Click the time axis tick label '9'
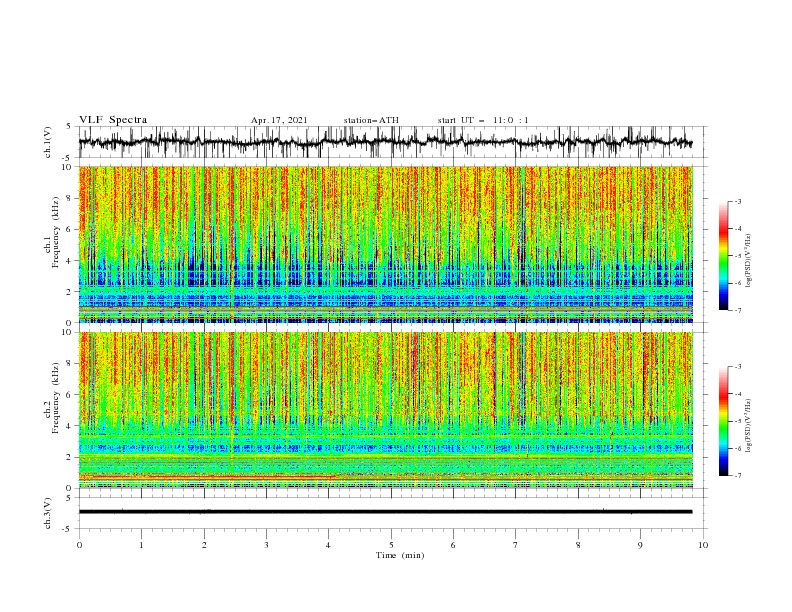The height and width of the screenshot is (612, 792). [640, 545]
